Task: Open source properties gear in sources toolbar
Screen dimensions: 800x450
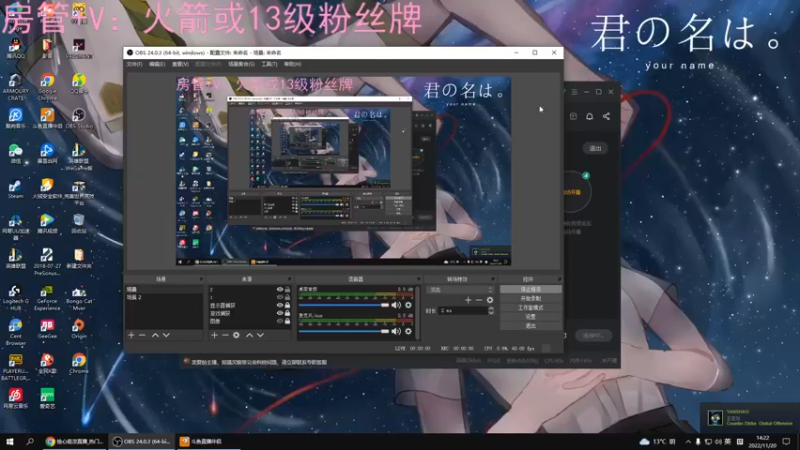Action: coord(236,335)
